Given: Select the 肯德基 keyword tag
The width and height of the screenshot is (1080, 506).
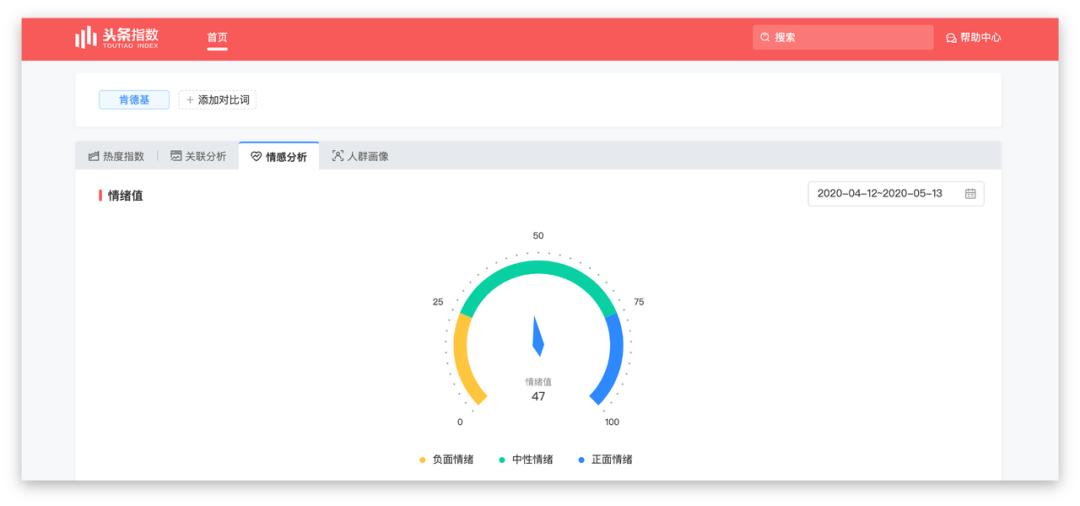Looking at the screenshot, I should [134, 100].
